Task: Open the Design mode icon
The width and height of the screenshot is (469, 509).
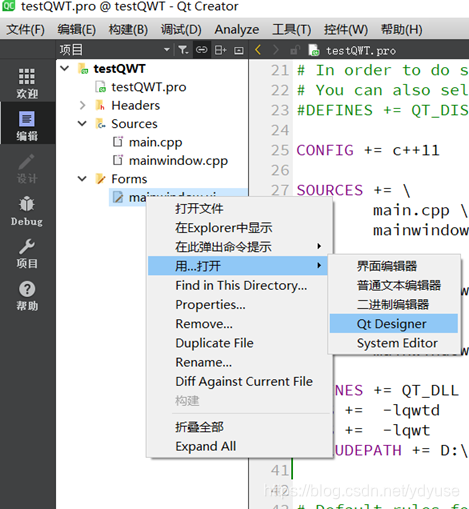Action: click(27, 168)
